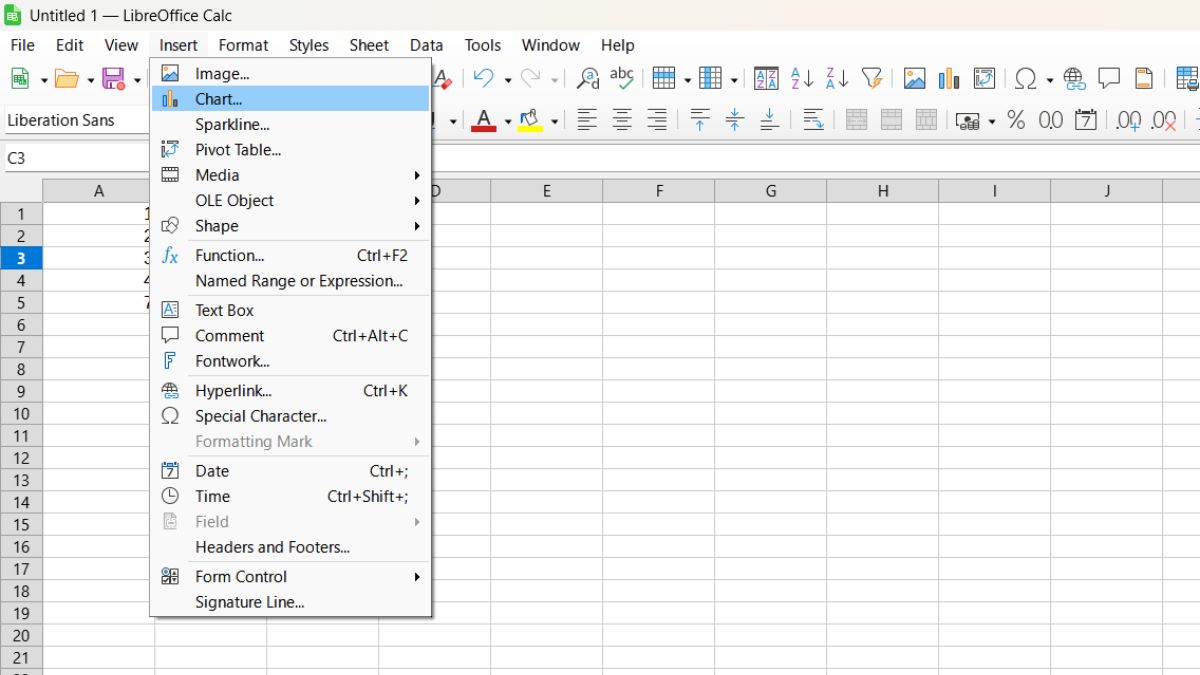Screen dimensions: 1200x675
Task: Select Special Character... menu entry
Action: [290, 416]
